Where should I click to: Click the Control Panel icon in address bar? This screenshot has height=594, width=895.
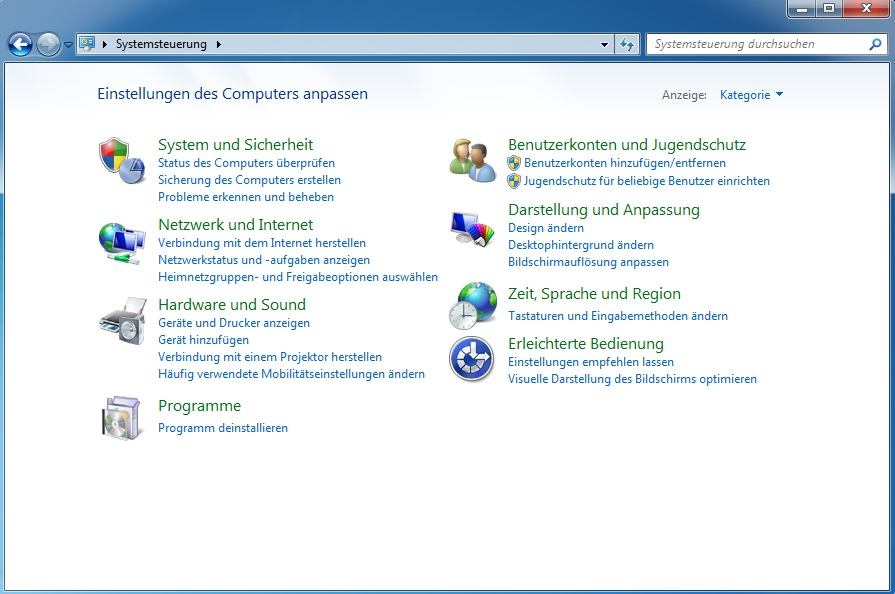click(x=87, y=43)
